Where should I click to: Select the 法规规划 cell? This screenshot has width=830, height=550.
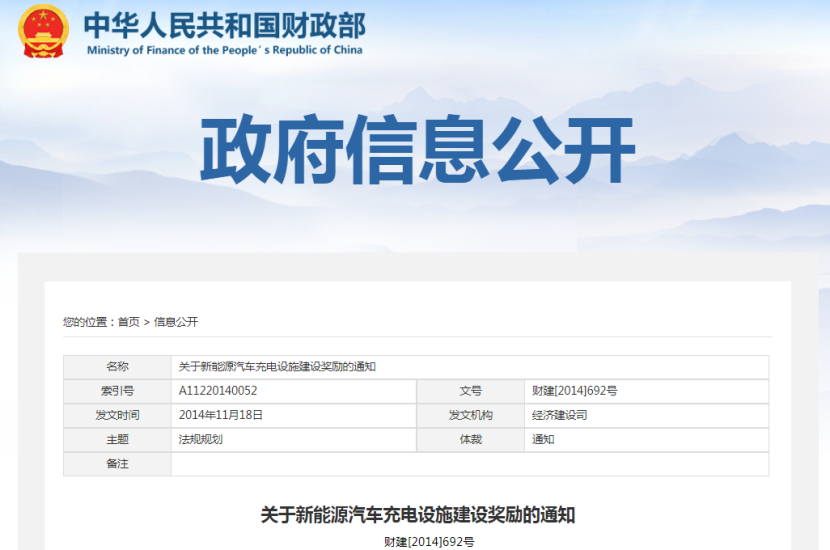tap(294, 440)
